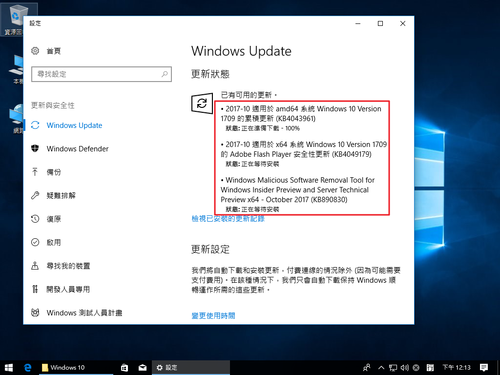Open the Action Center notification icon
The height and width of the screenshot is (375, 500).
pos(484,367)
